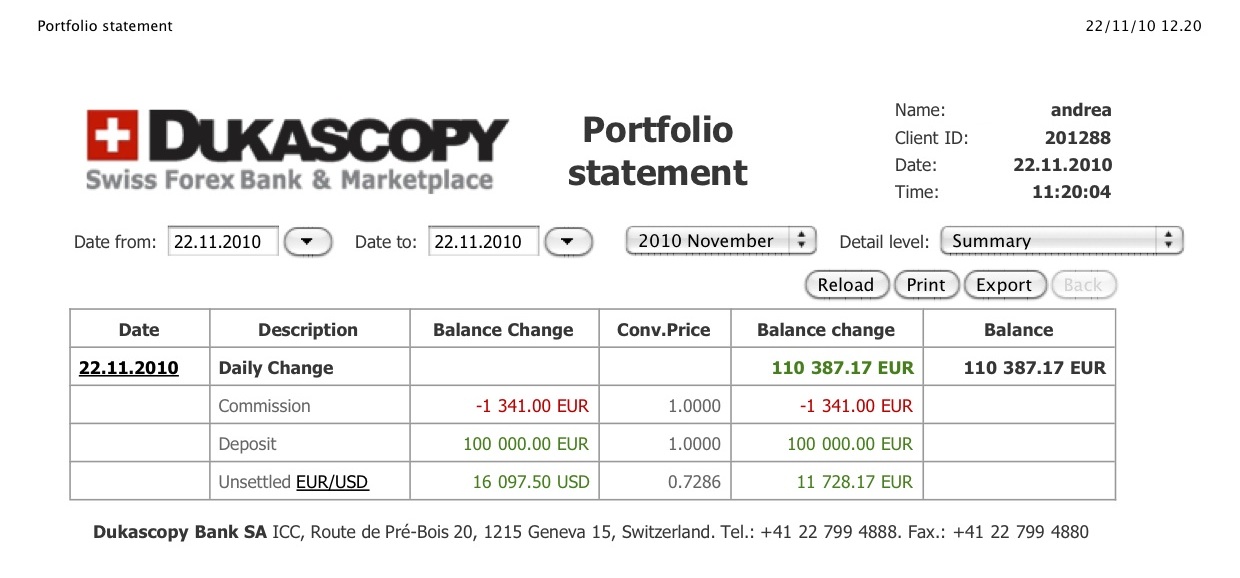Click the Dukascopy Swiss cross logo
This screenshot has height=578, width=1240.
tap(111, 135)
